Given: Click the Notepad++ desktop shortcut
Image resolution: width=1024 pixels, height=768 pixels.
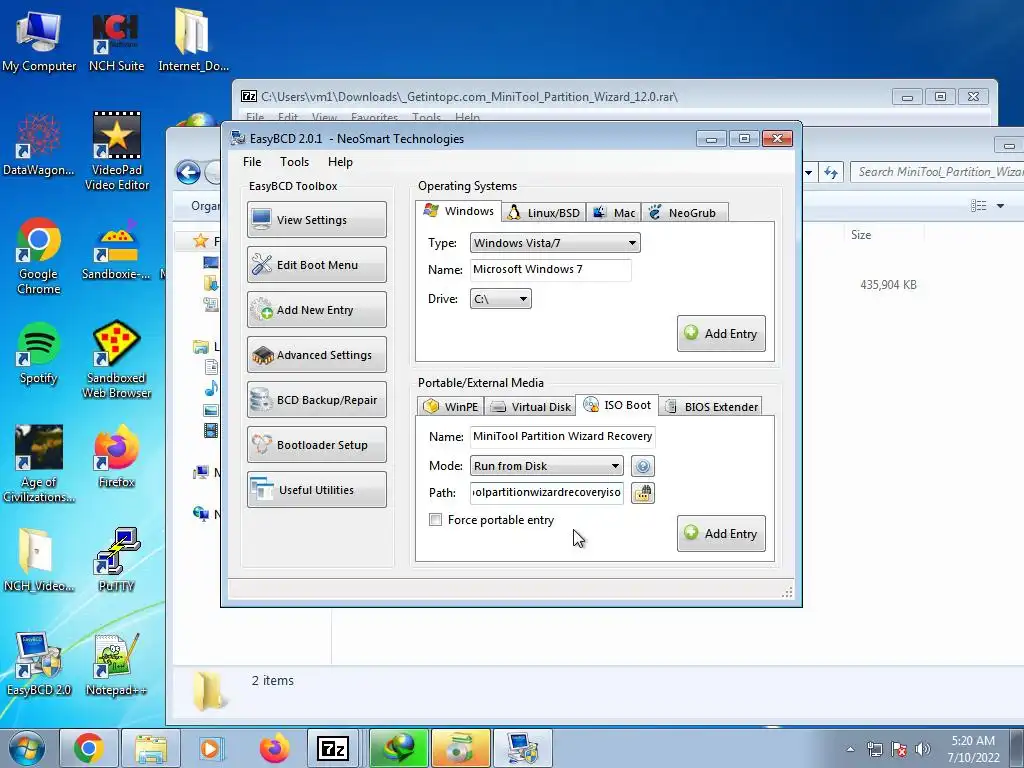Looking at the screenshot, I should coord(116,664).
